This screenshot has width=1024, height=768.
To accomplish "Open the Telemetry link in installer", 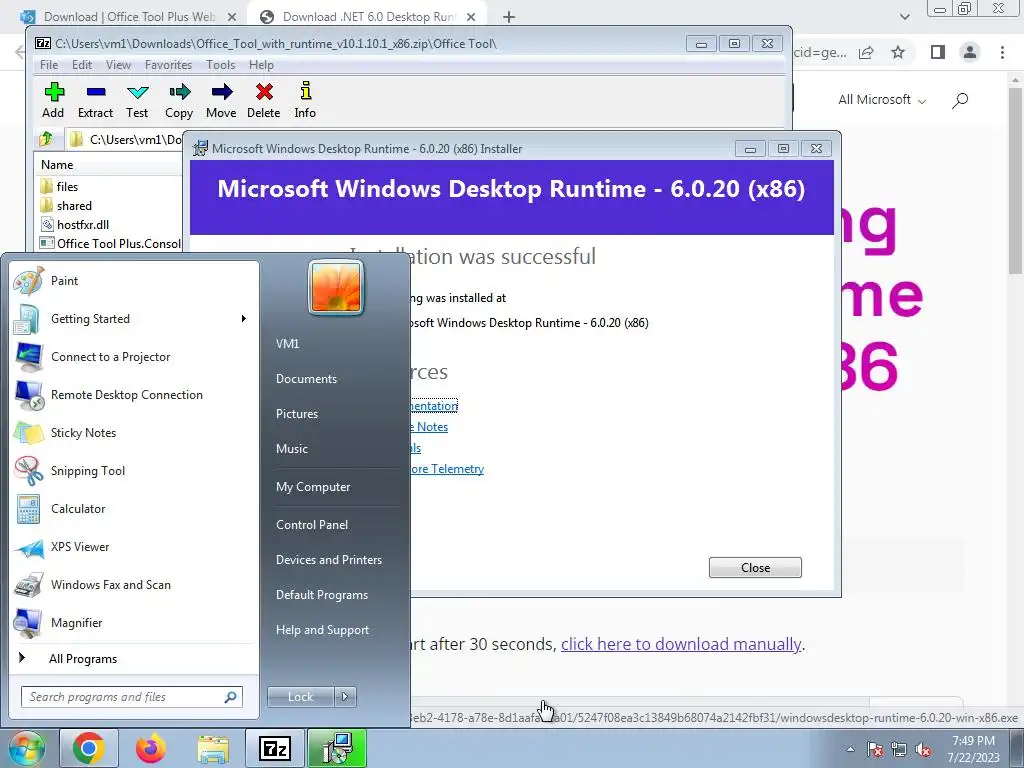I will coord(447,469).
